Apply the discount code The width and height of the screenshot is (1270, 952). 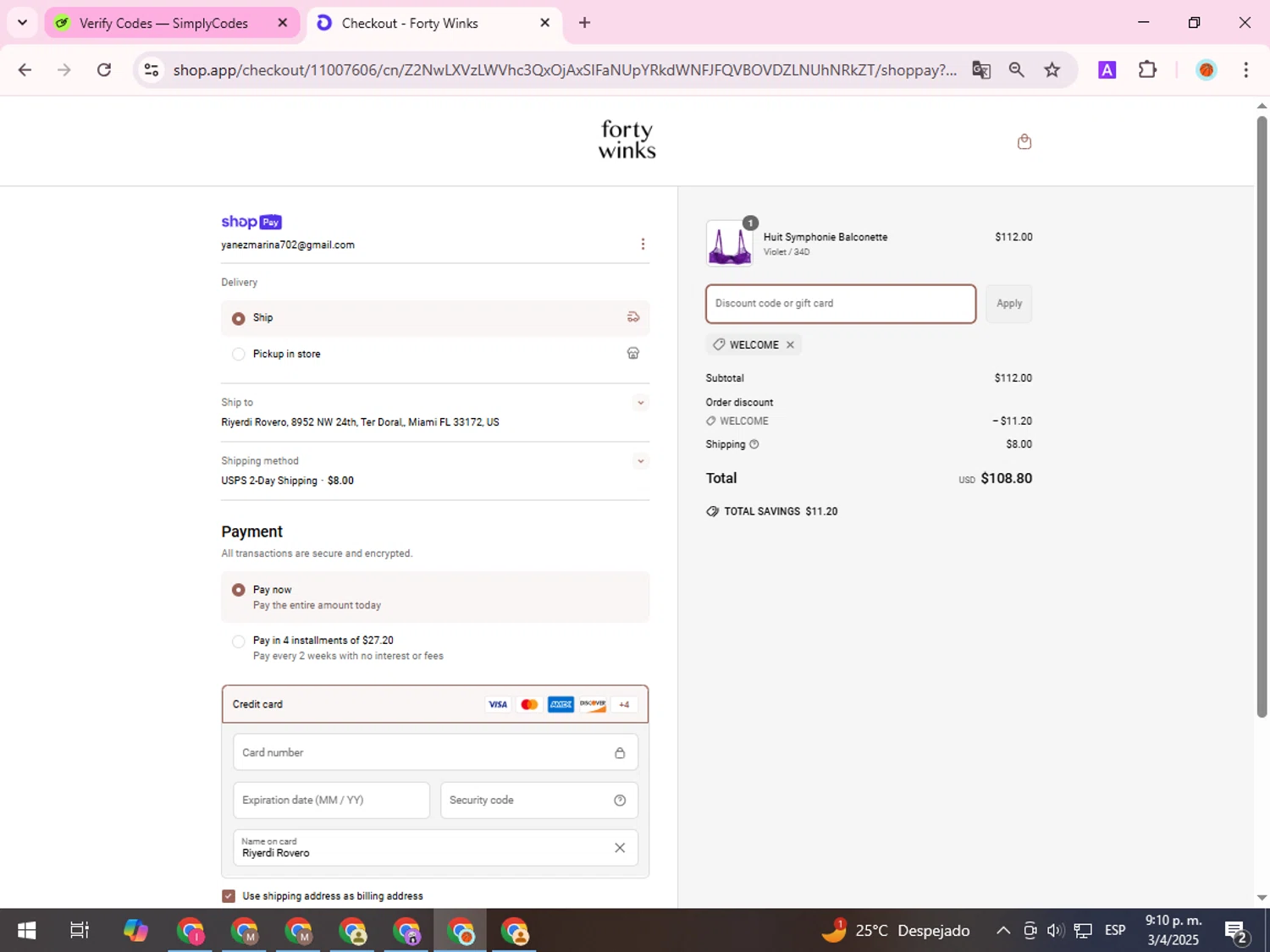(1009, 304)
